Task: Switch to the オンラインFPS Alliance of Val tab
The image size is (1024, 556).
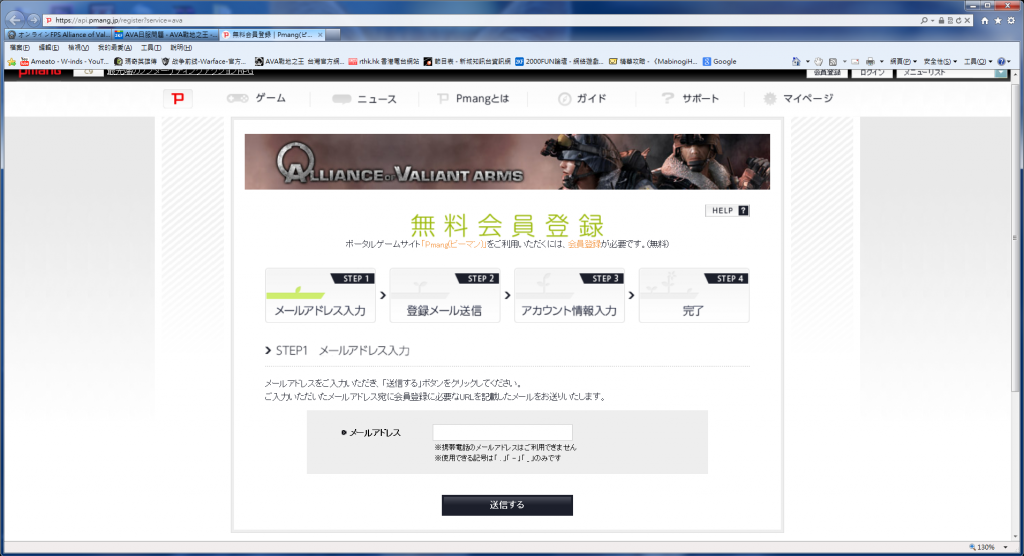Action: pos(58,35)
